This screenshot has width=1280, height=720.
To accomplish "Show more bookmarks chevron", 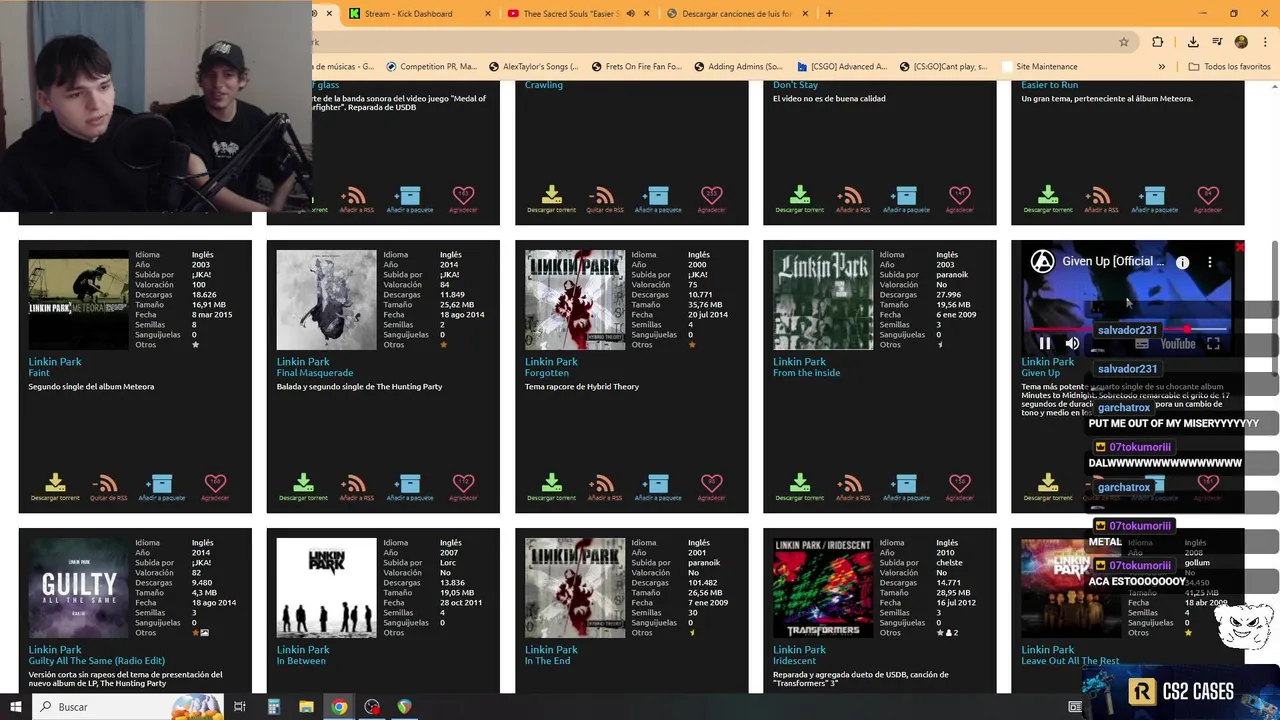I will point(1161,67).
